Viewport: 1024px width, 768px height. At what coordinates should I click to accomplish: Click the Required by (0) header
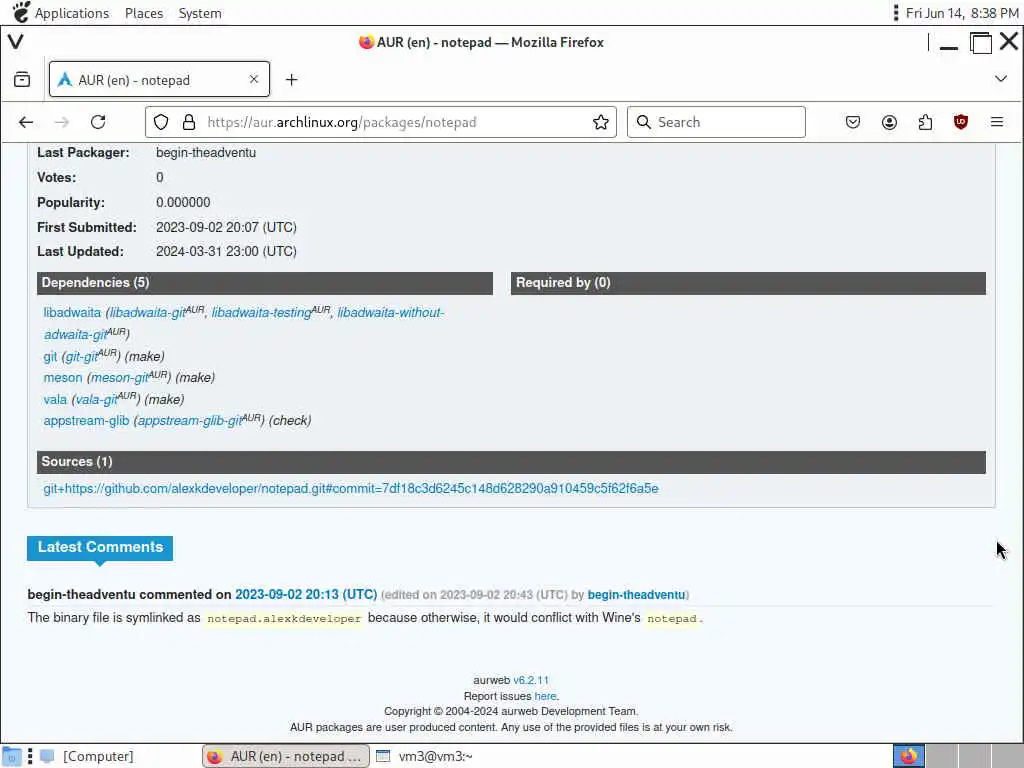[748, 283]
